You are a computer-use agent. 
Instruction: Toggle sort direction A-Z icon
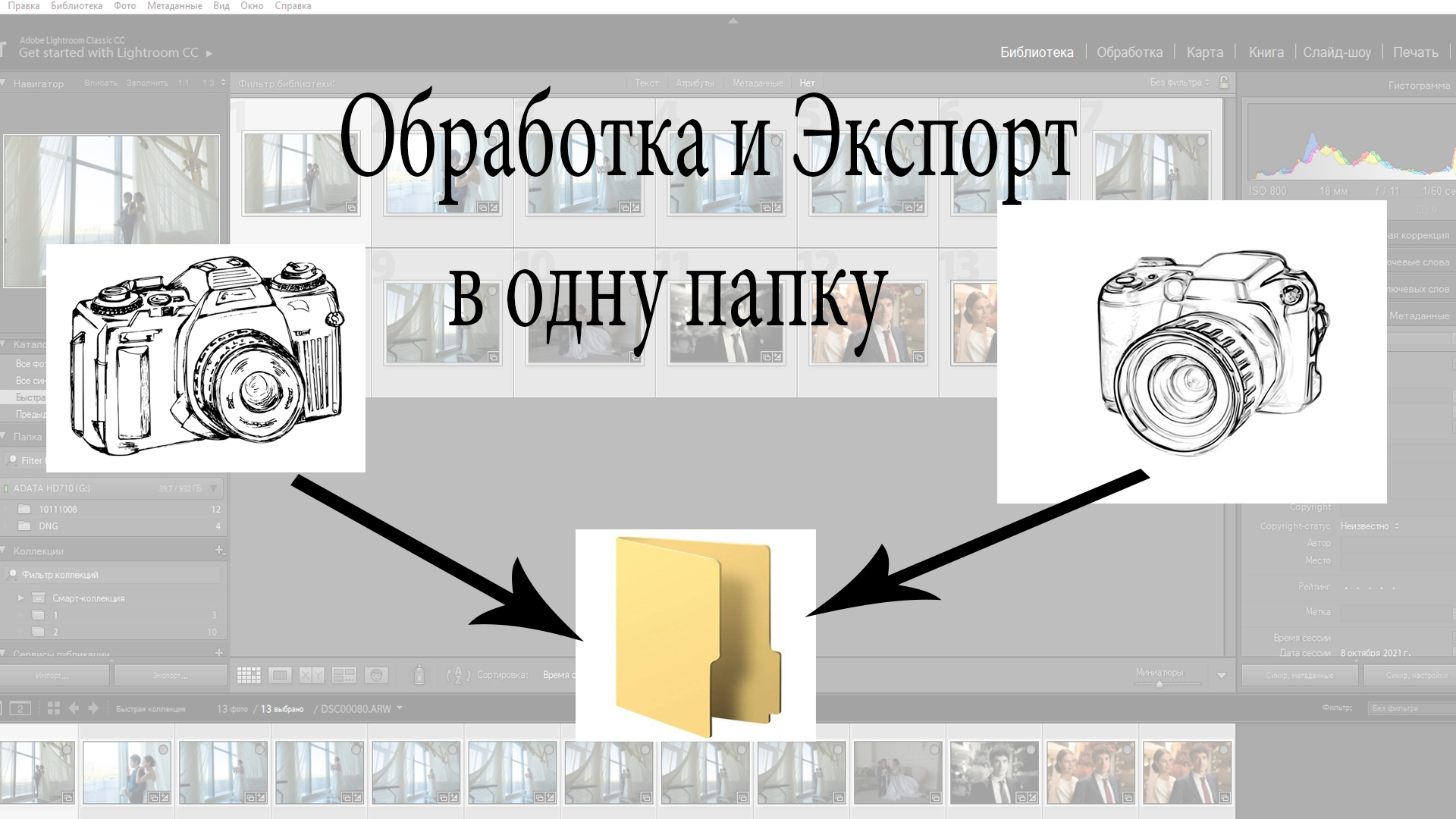[457, 675]
